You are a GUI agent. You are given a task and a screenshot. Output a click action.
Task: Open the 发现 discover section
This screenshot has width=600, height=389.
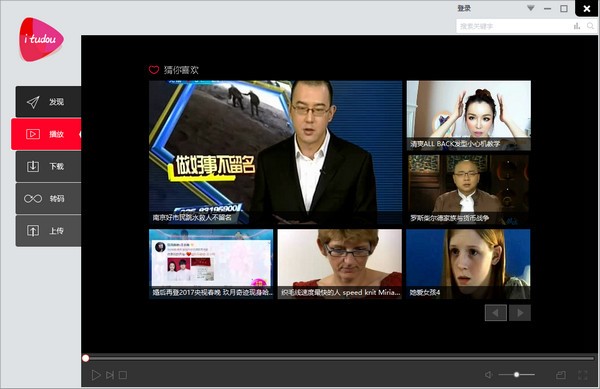coord(48,102)
